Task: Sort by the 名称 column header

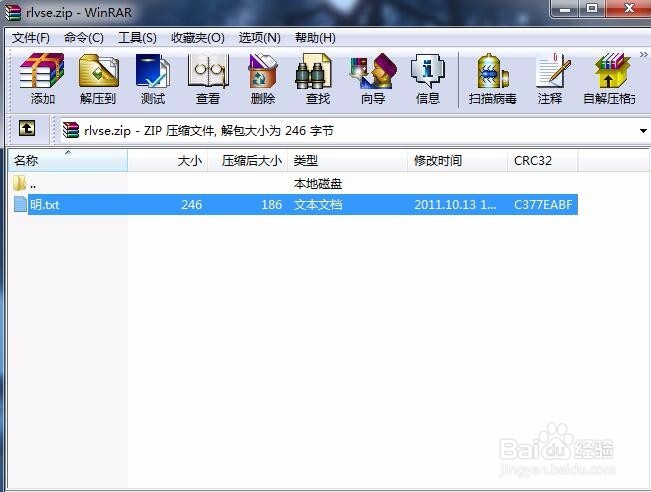Action: click(68, 160)
